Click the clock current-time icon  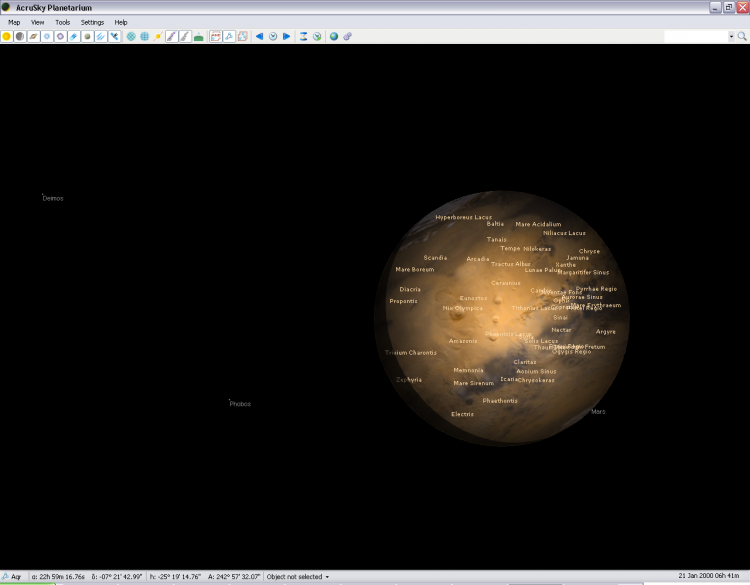click(273, 36)
